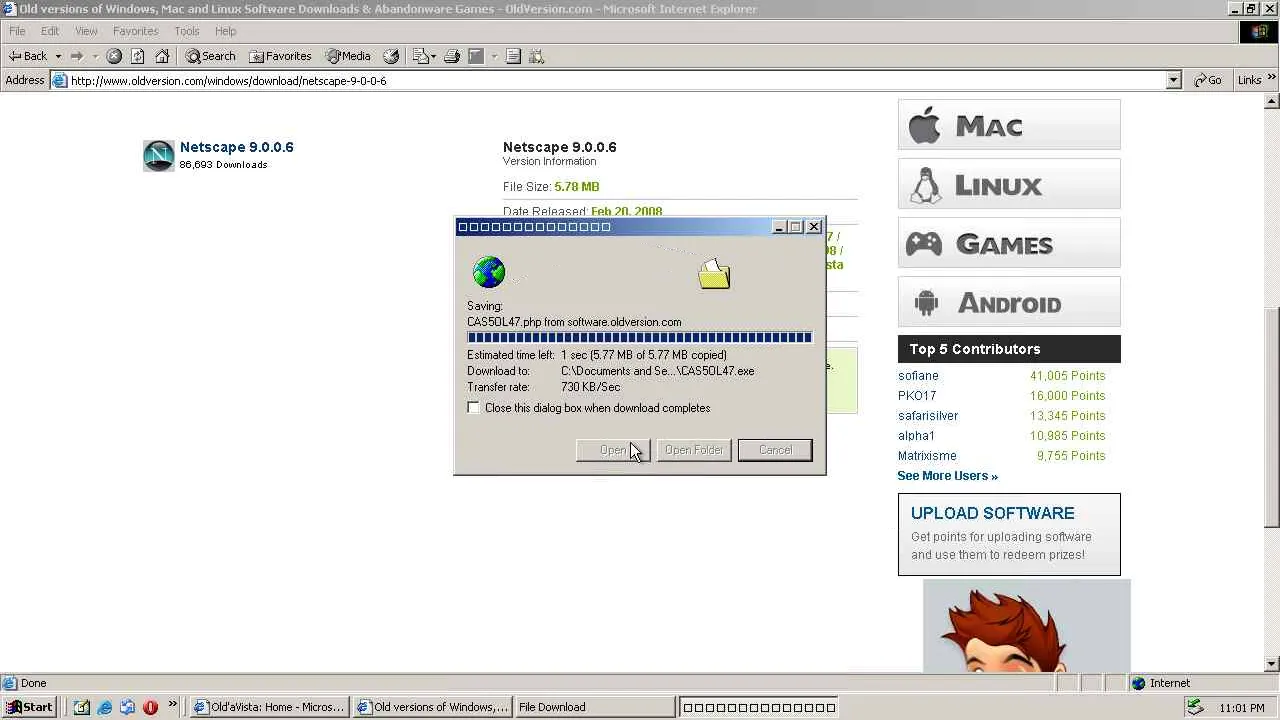1280x720 pixels.
Task: Click the gray Edit toolbar button
Action: tap(476, 56)
